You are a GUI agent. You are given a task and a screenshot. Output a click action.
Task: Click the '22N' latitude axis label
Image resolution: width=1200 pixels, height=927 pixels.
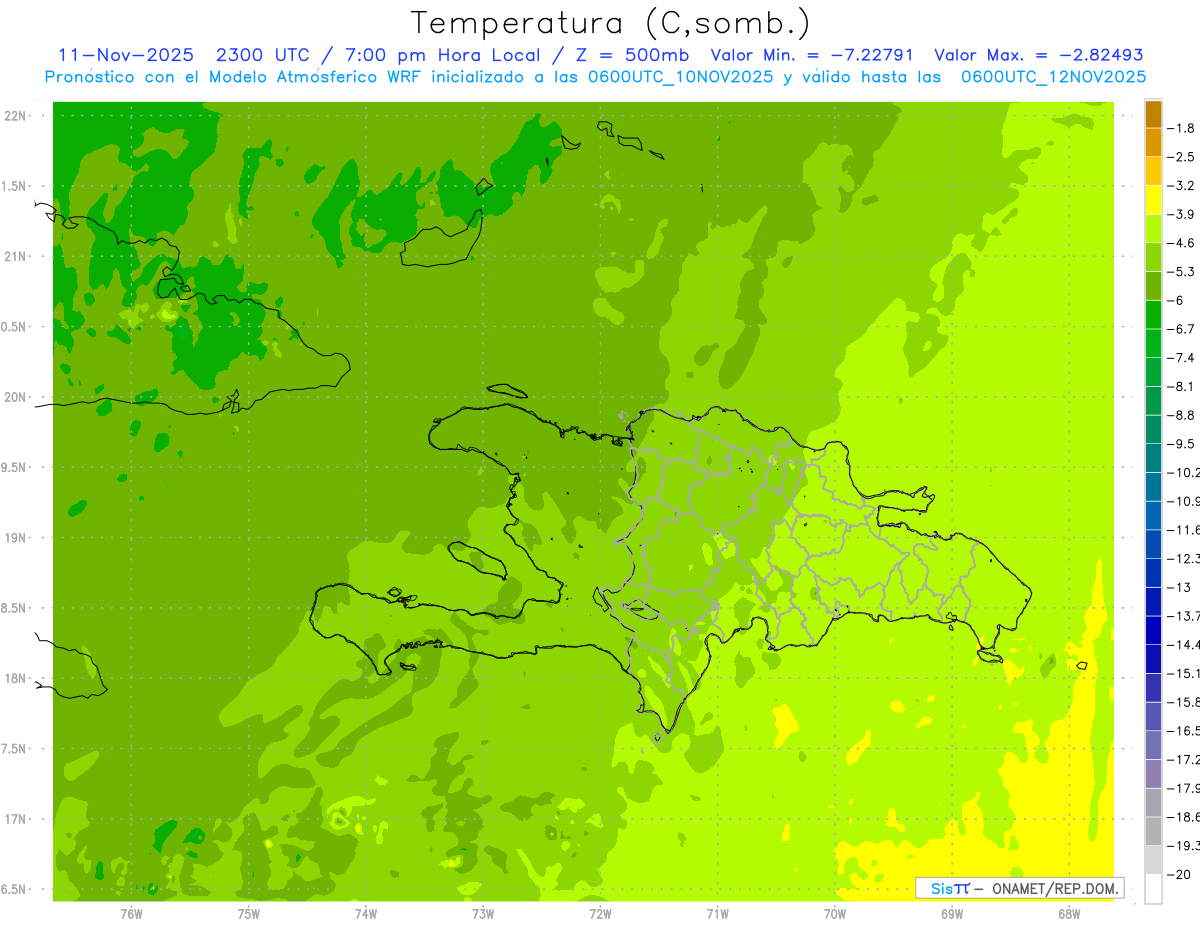coord(15,116)
